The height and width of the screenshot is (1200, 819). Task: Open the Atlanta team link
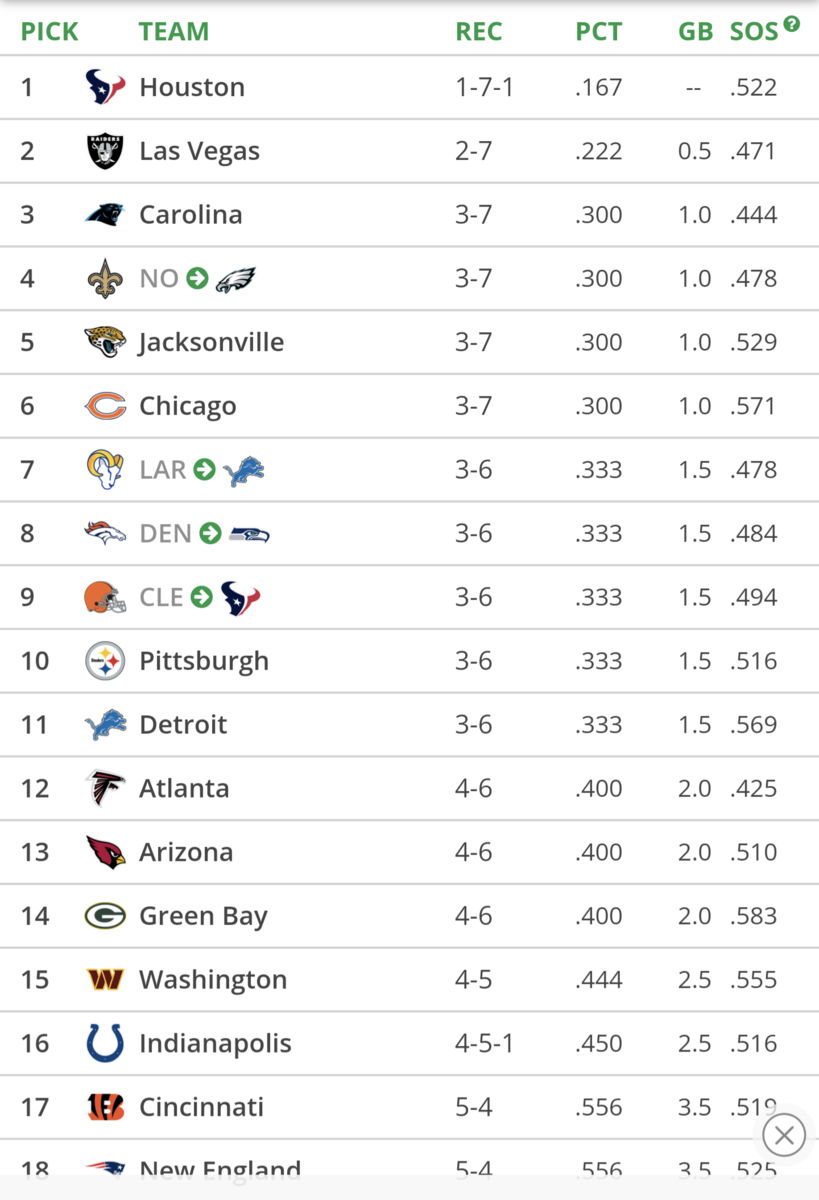point(184,788)
